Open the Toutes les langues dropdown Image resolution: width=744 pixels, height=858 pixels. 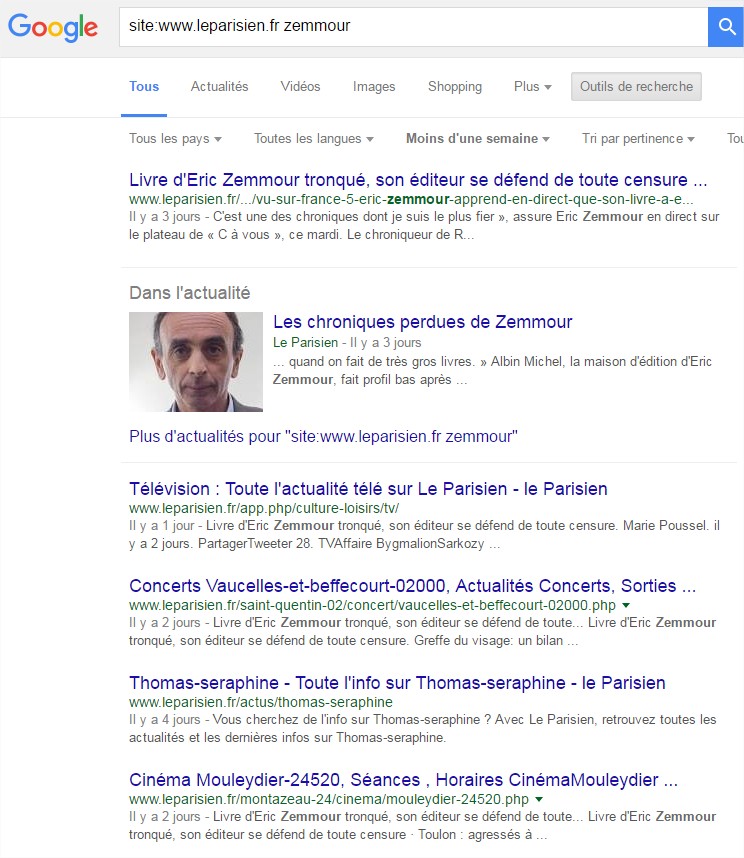point(313,138)
